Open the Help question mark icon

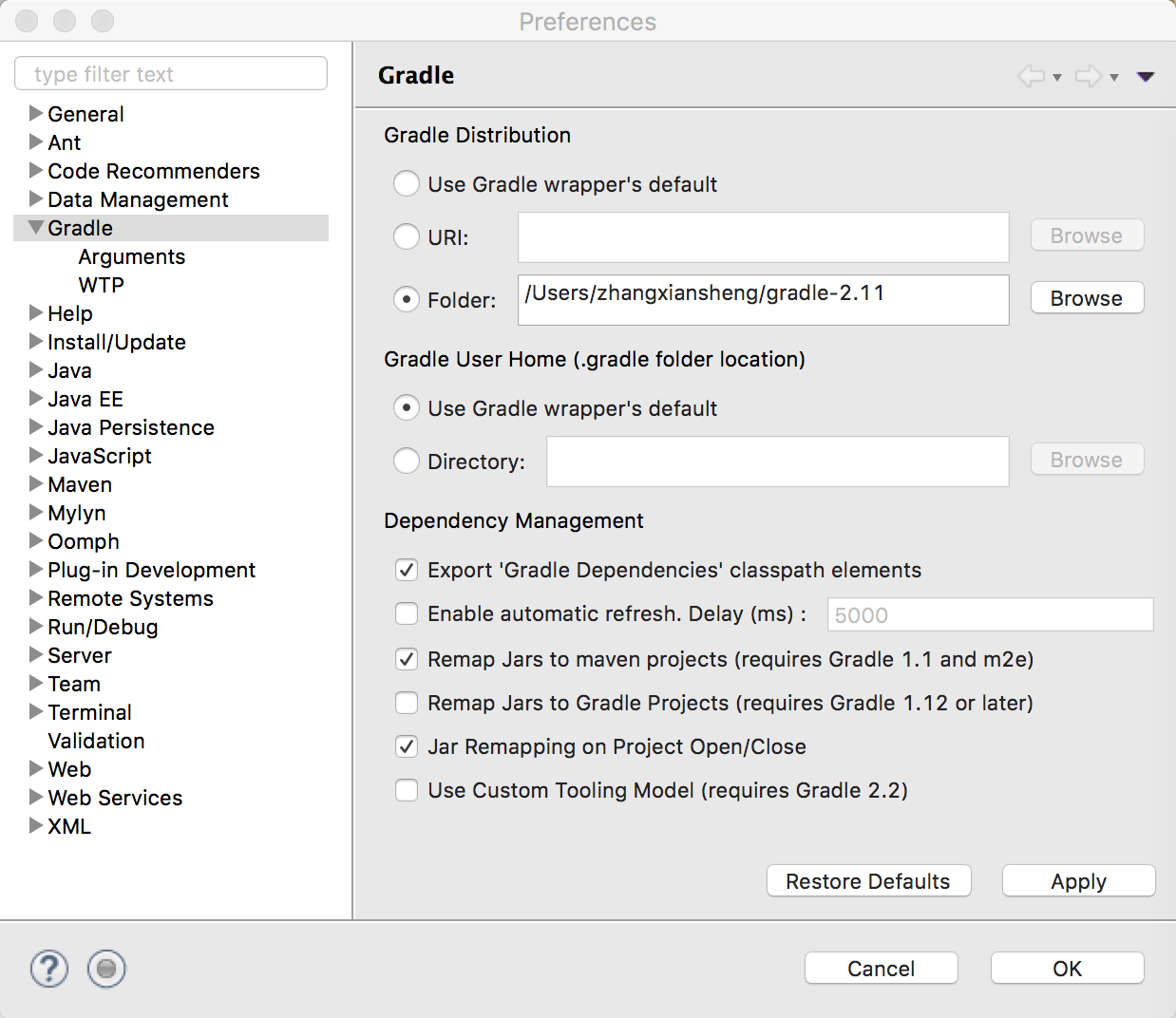(49, 969)
